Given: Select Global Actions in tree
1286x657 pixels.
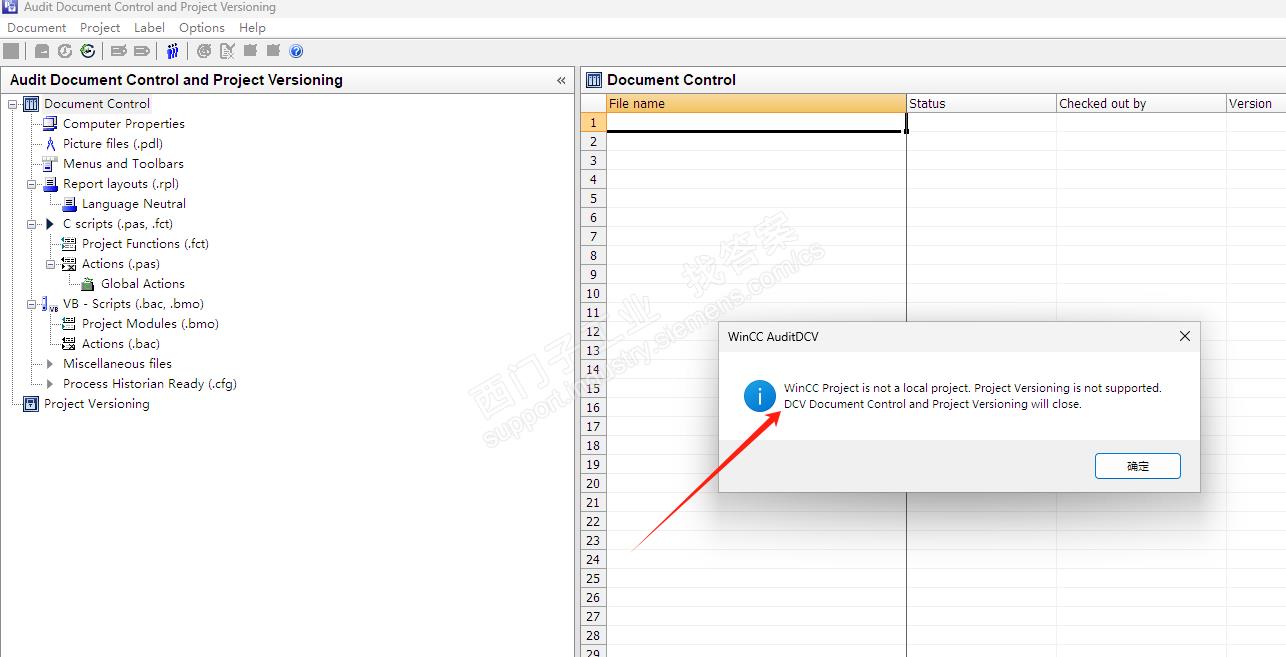Looking at the screenshot, I should click(143, 284).
